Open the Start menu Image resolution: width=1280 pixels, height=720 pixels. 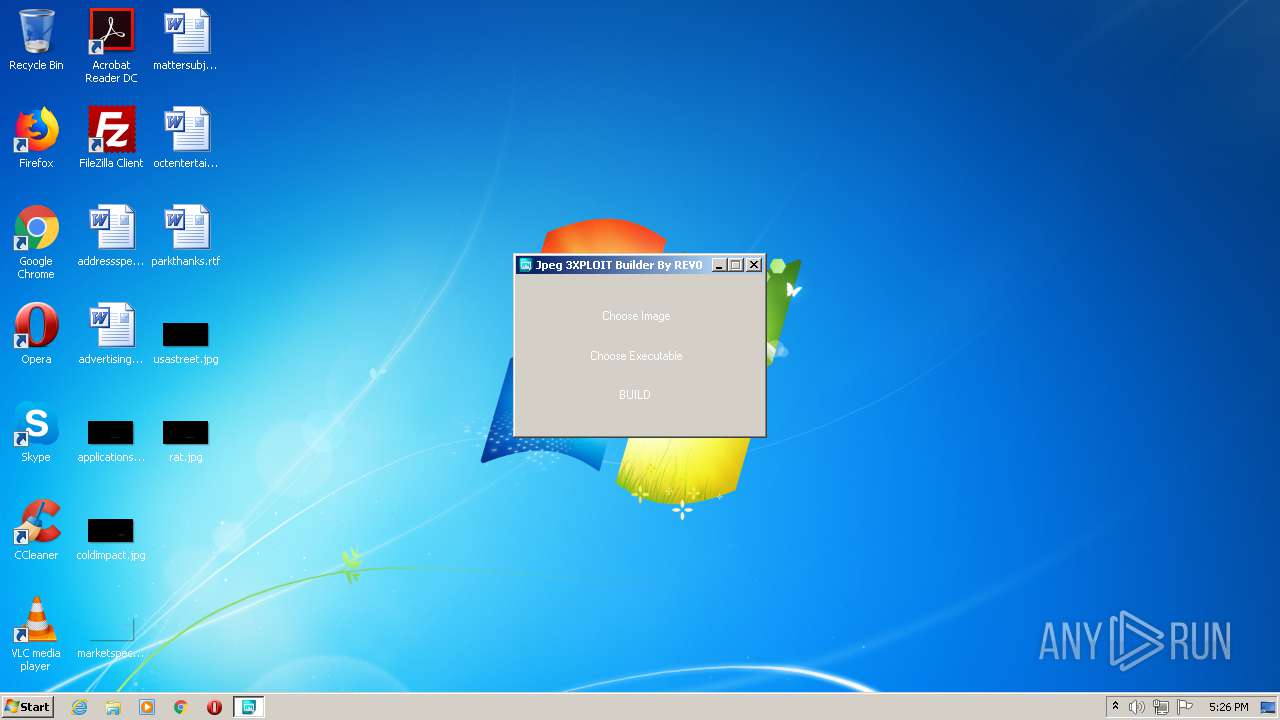click(28, 707)
